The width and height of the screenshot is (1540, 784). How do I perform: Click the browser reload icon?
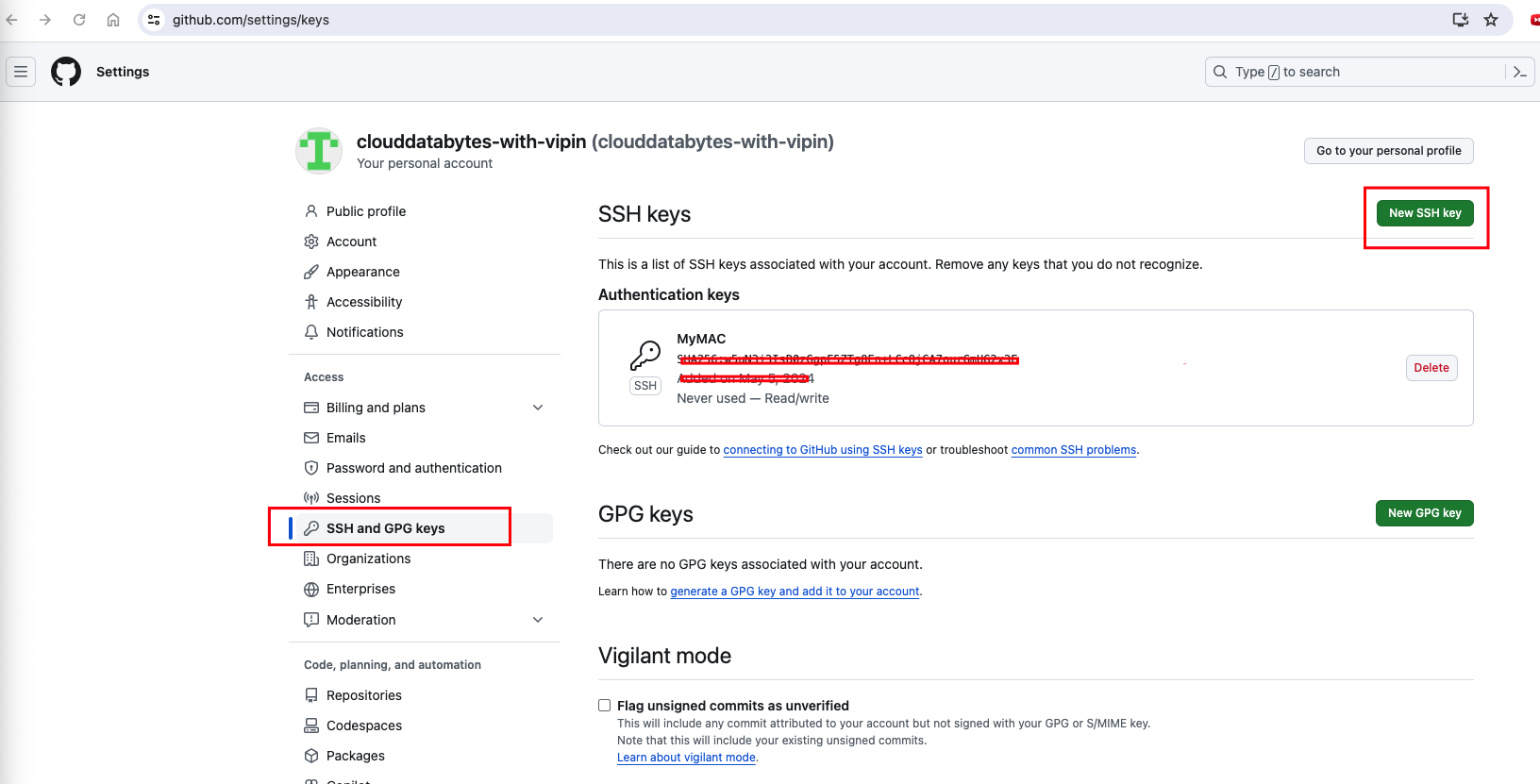(x=79, y=20)
